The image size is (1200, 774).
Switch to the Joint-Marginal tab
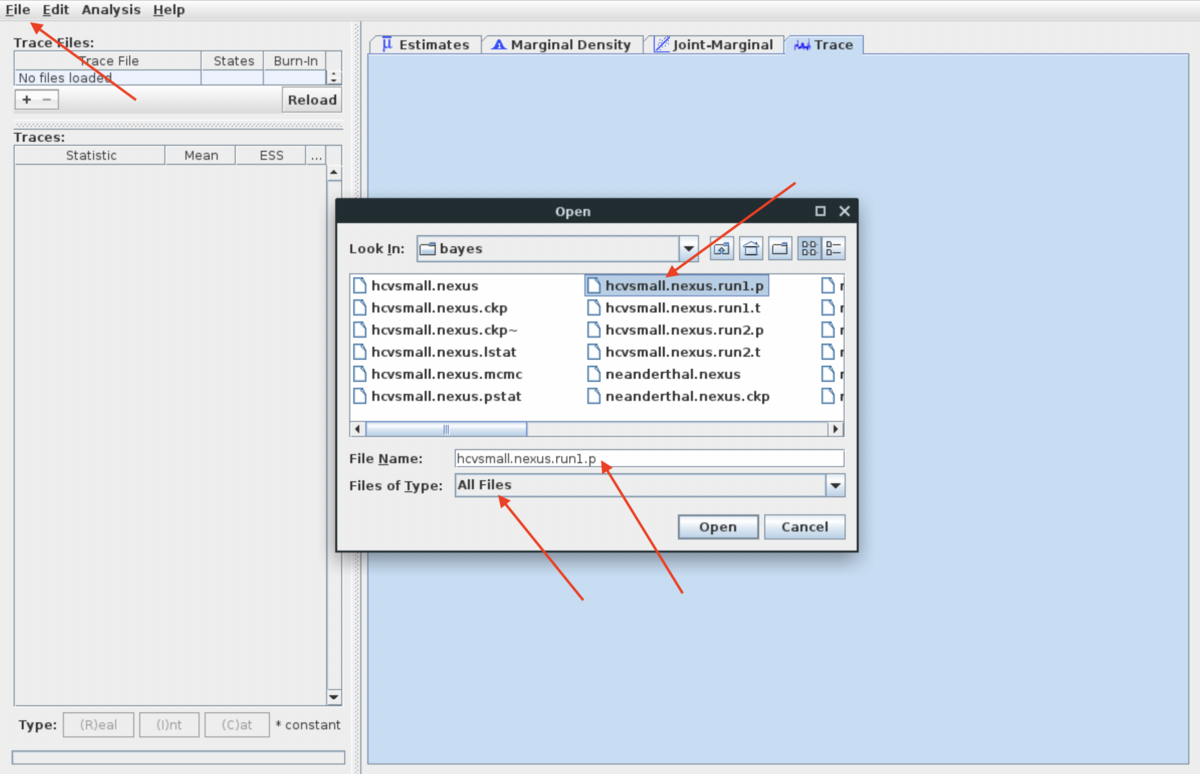pyautogui.click(x=714, y=45)
